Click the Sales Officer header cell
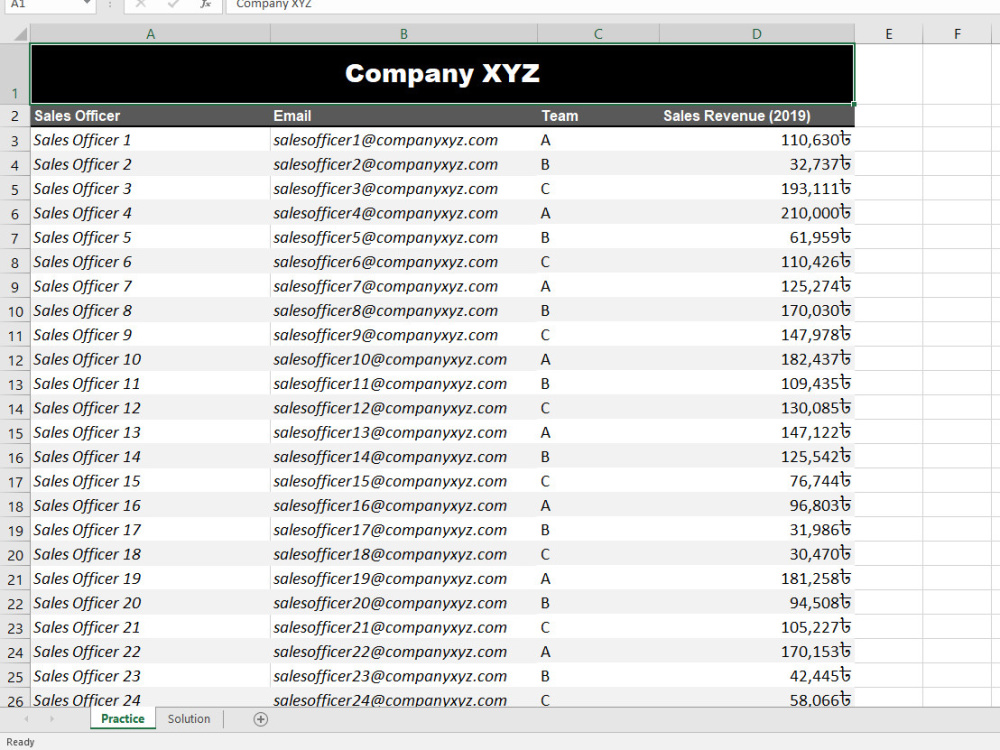The height and width of the screenshot is (750, 1000). (x=151, y=116)
